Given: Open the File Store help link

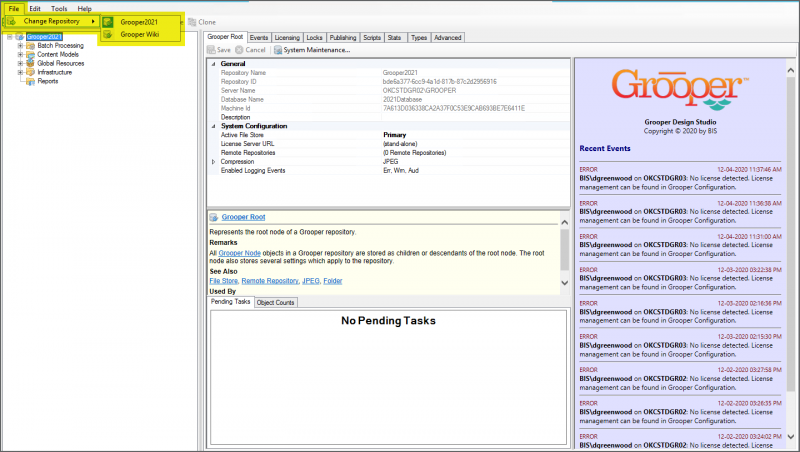Looking at the screenshot, I should click(x=223, y=281).
